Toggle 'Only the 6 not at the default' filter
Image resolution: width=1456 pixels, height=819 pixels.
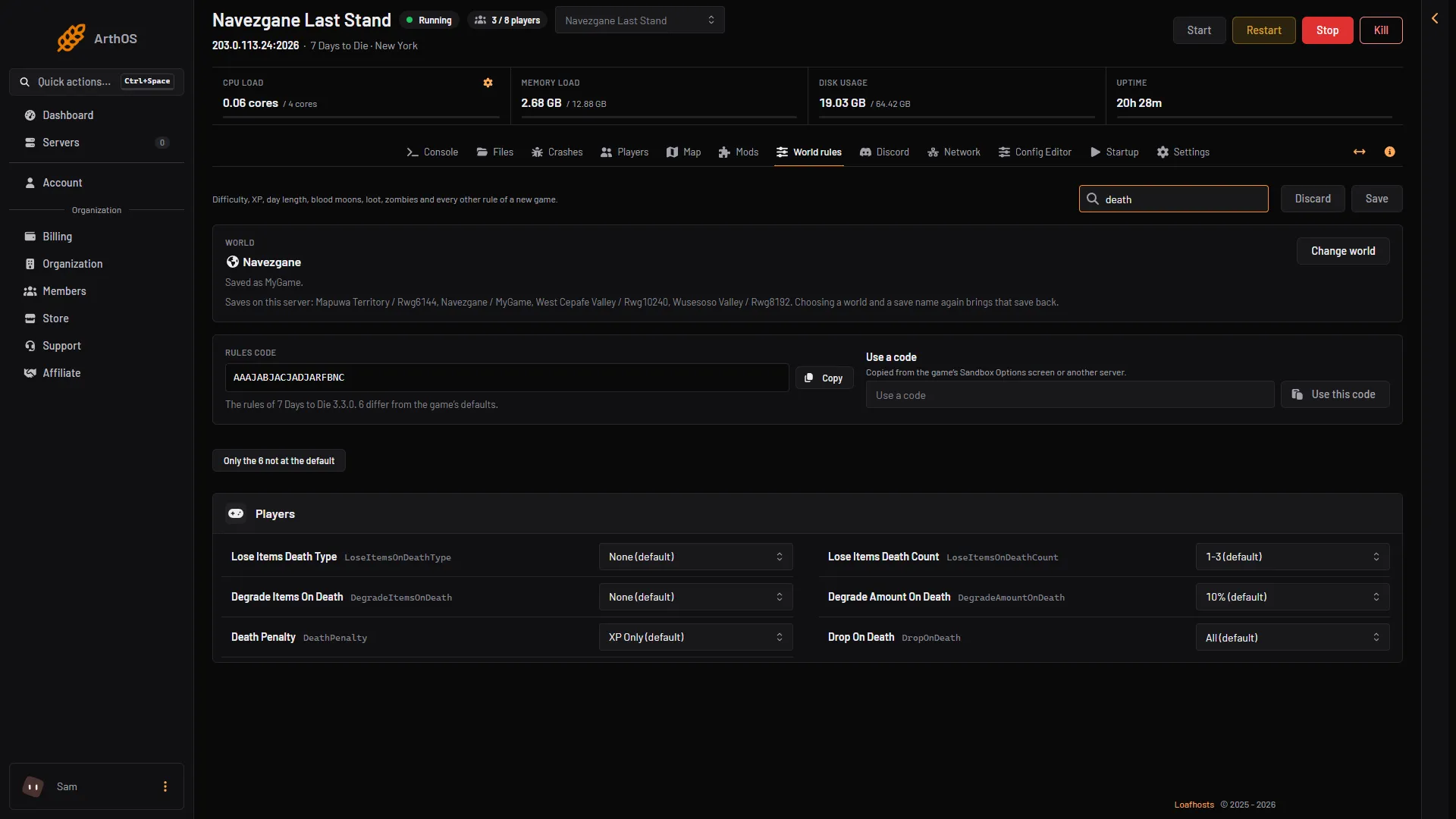pyautogui.click(x=278, y=460)
